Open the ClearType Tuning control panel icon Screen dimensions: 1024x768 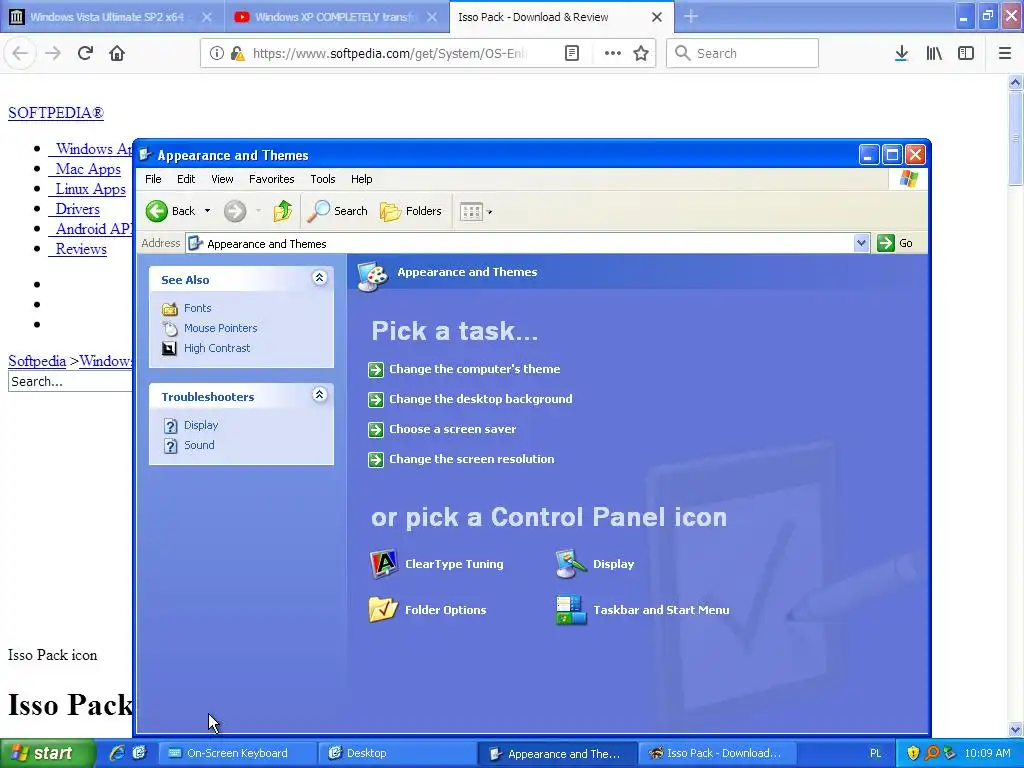pyautogui.click(x=436, y=564)
